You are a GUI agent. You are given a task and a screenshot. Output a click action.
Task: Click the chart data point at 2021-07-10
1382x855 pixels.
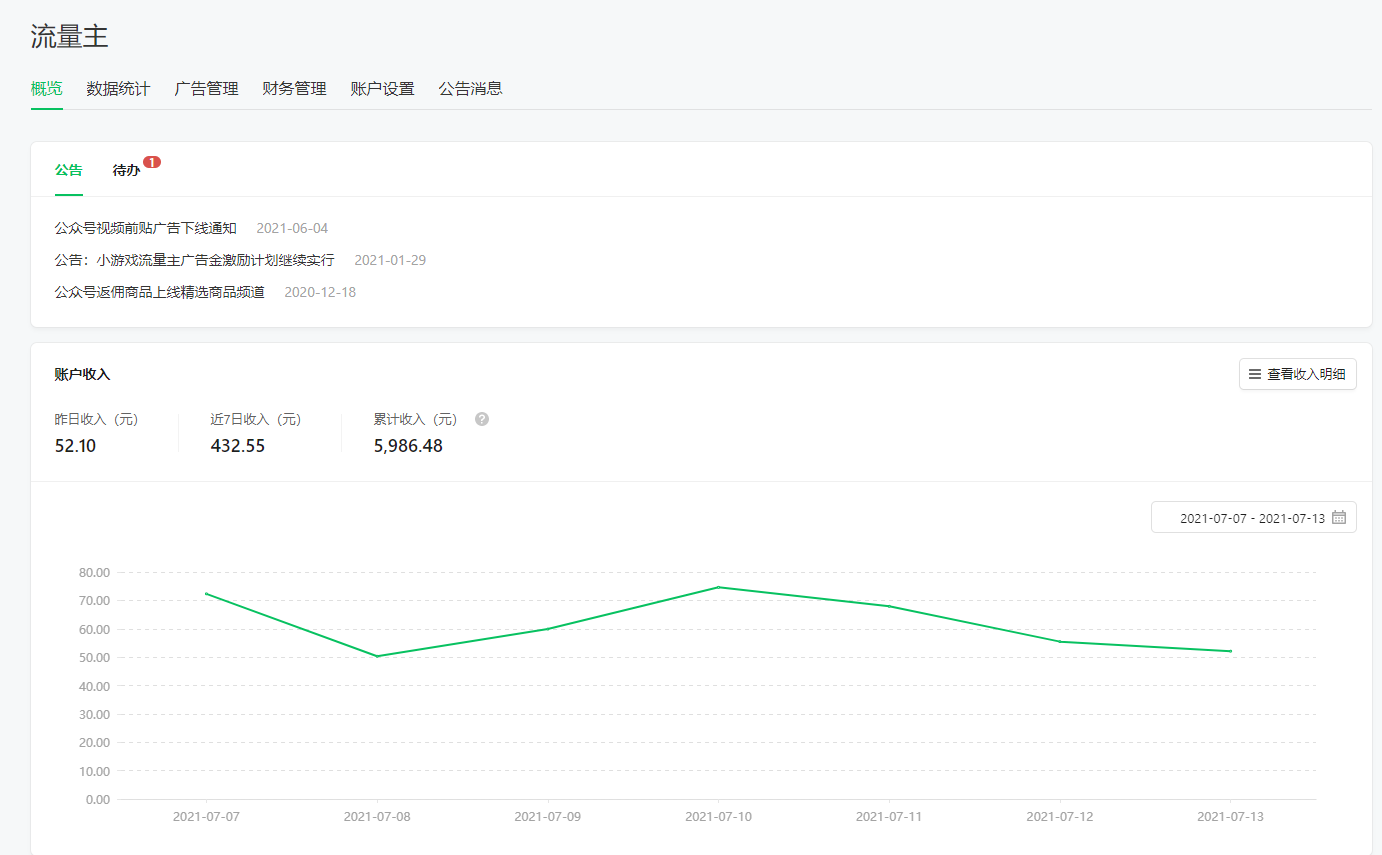(718, 587)
